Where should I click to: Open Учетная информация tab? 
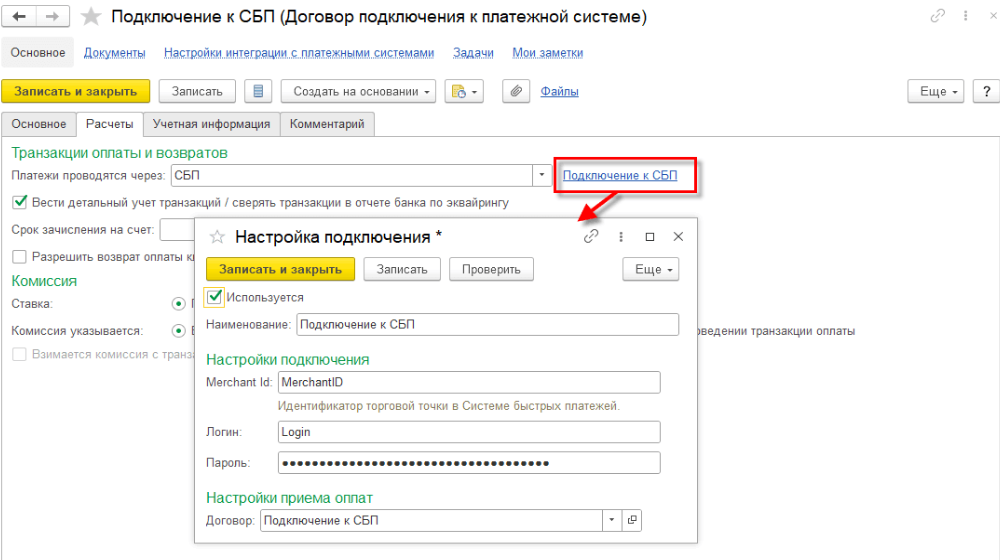click(212, 124)
